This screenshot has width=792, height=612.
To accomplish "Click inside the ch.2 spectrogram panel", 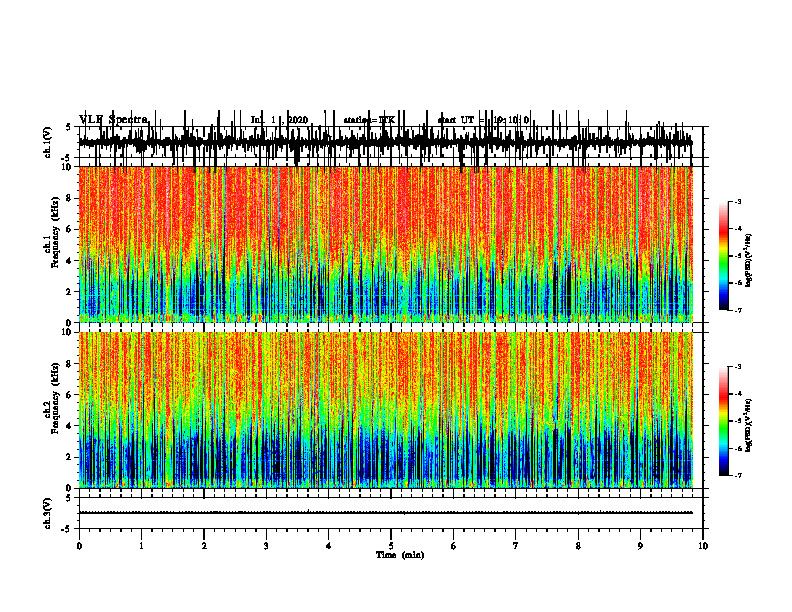I will pyautogui.click(x=386, y=410).
